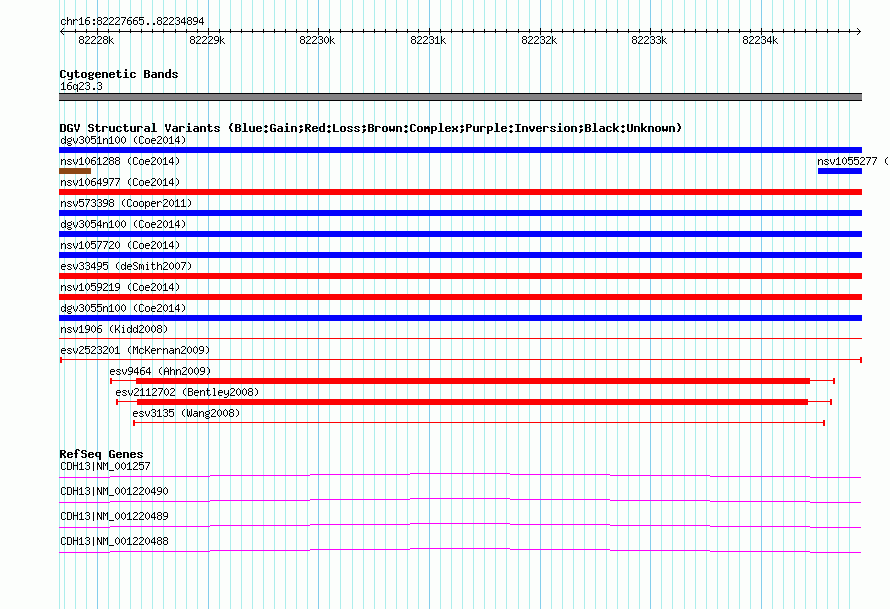Click the magenta intron line for NM_001257
890x609 pixels.
point(460,475)
